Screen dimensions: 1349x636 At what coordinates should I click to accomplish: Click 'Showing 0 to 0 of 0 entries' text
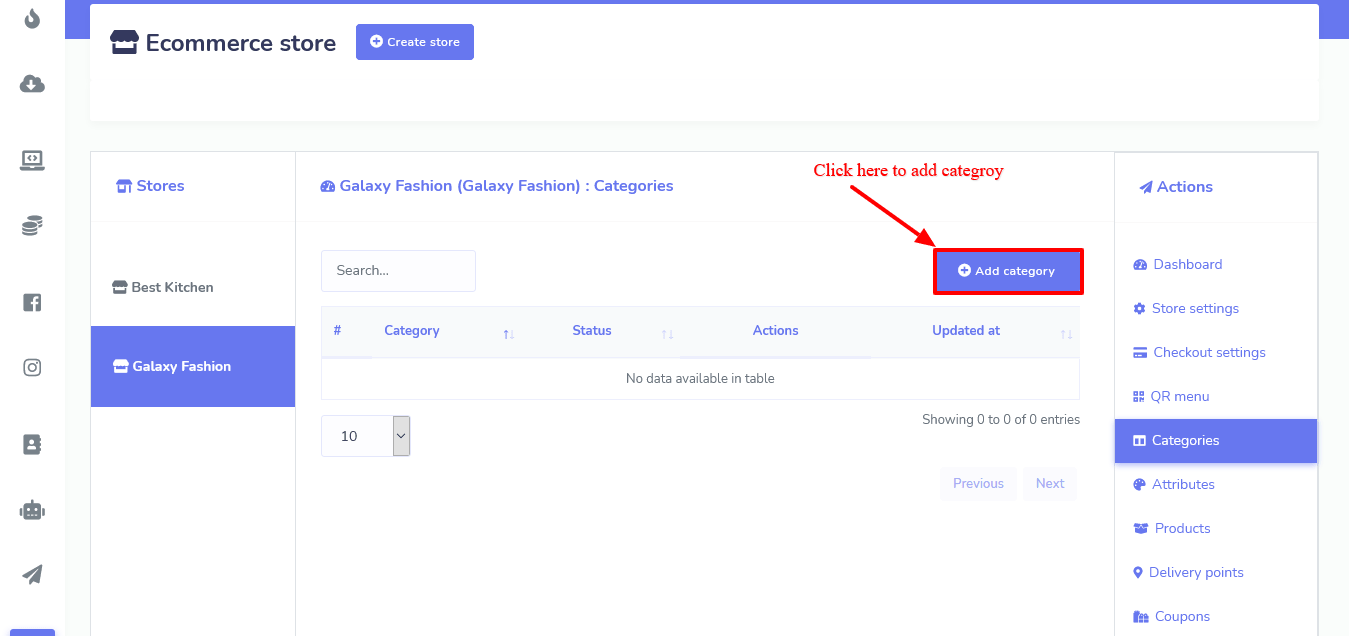(1001, 420)
